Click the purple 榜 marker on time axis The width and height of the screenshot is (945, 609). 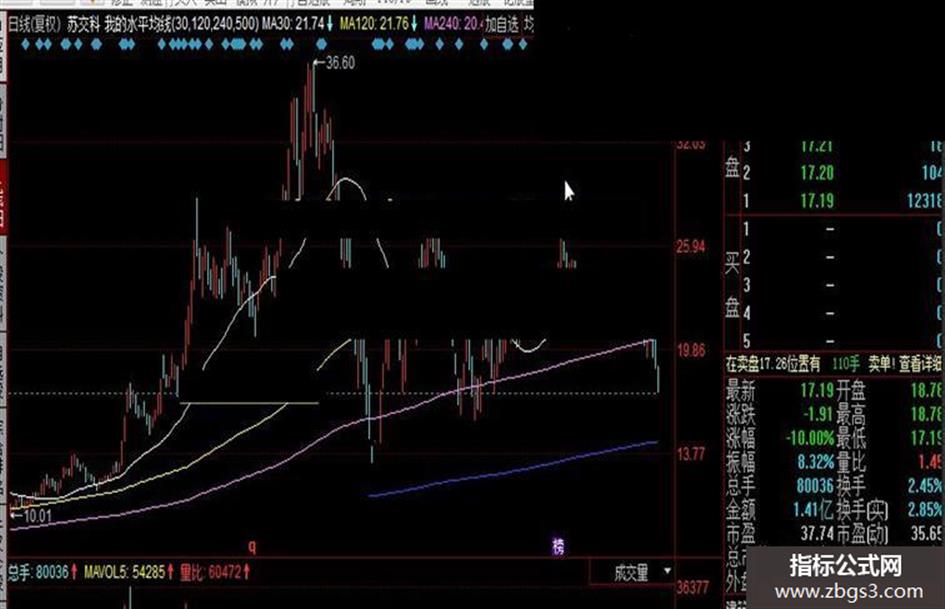tap(559, 546)
